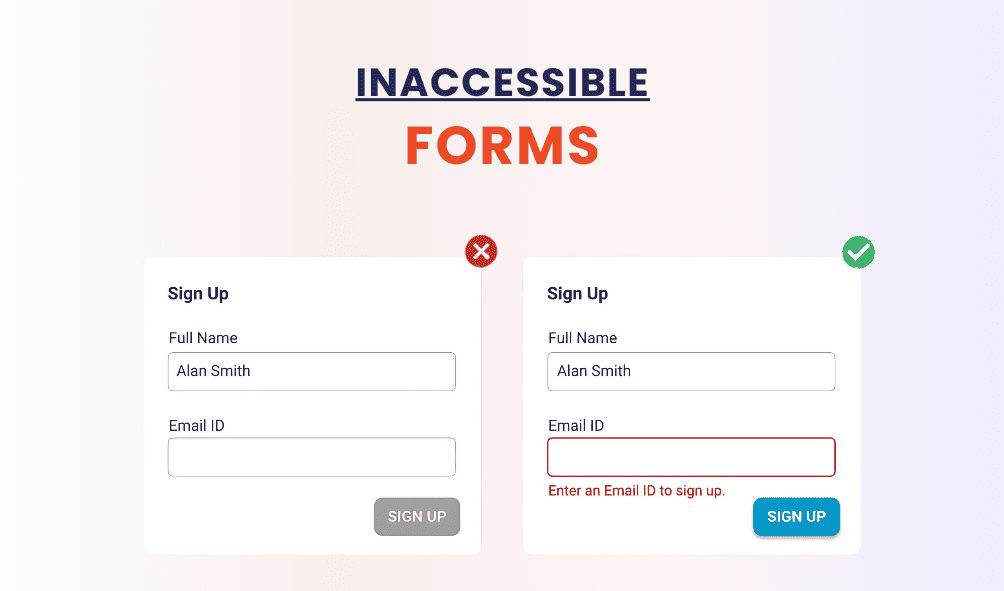Click the Full Name label in right form
The width and height of the screenshot is (1004, 591).
(582, 338)
